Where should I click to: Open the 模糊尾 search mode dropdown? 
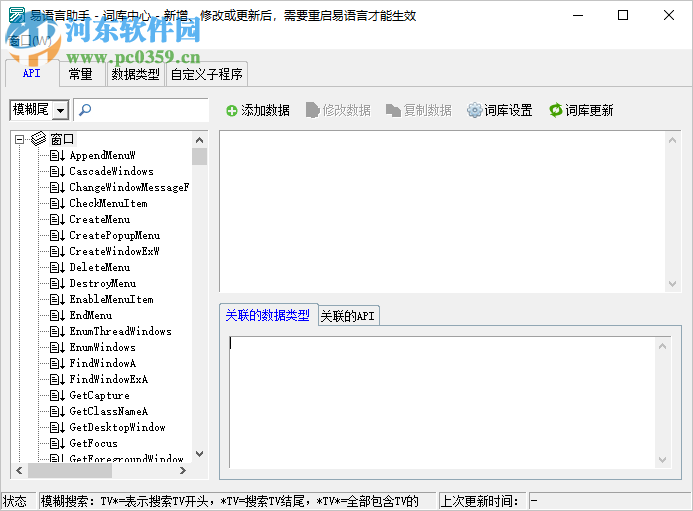(61, 110)
